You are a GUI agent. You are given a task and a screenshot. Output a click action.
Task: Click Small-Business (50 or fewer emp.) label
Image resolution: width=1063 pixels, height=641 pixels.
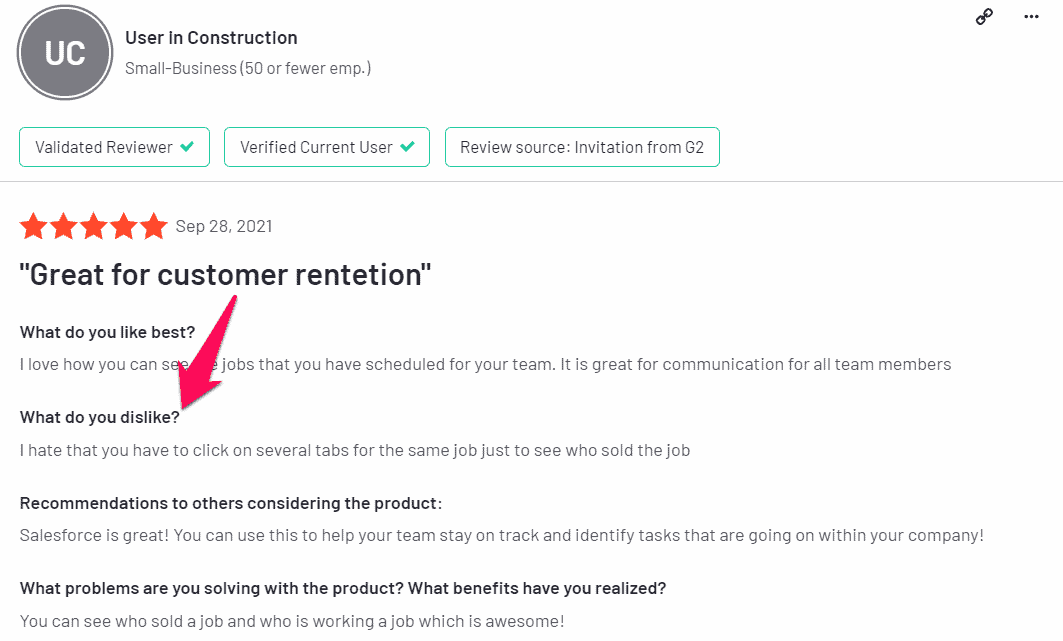point(248,68)
